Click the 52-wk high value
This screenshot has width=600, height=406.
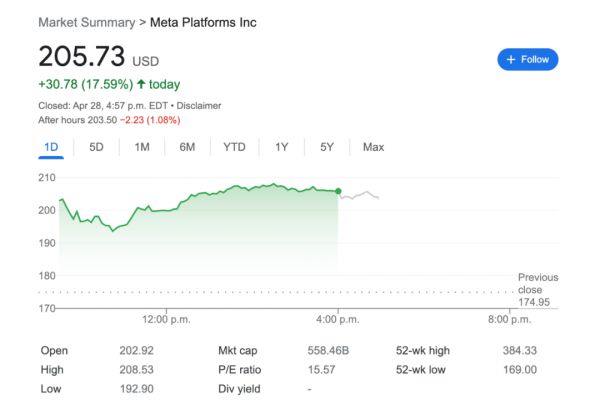coord(520,351)
